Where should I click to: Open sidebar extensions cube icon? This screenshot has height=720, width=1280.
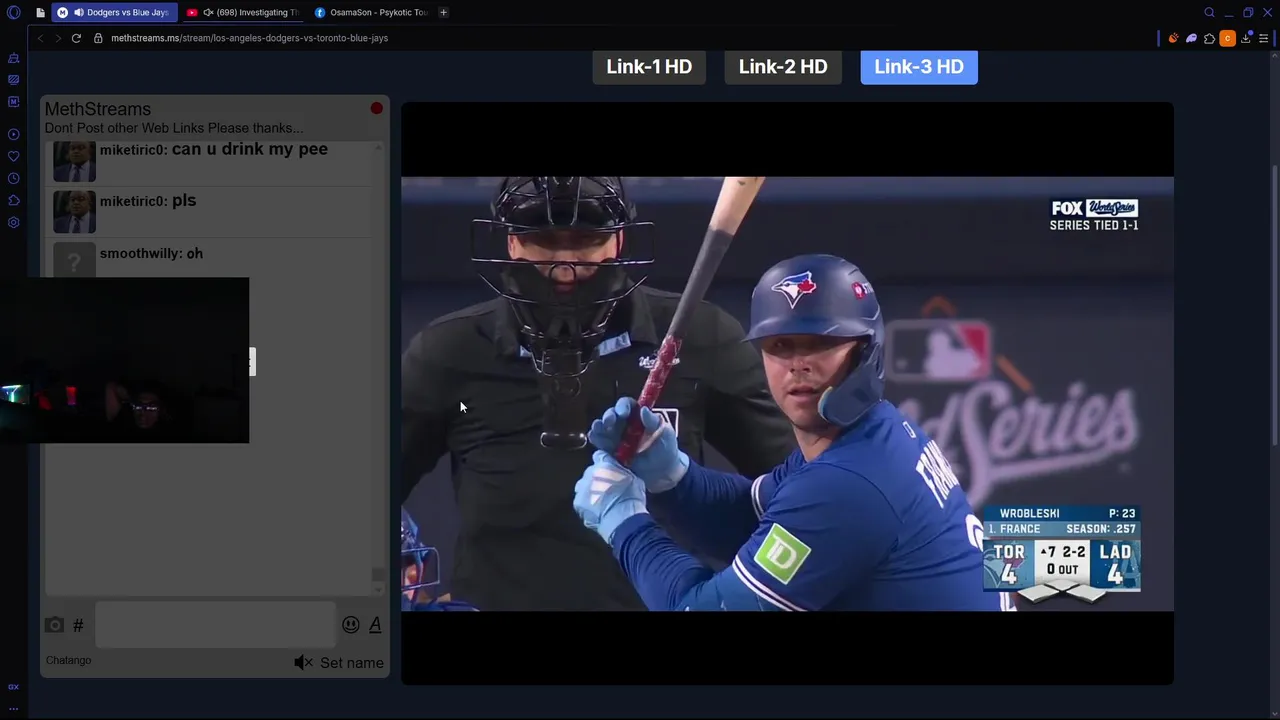[x=13, y=200]
